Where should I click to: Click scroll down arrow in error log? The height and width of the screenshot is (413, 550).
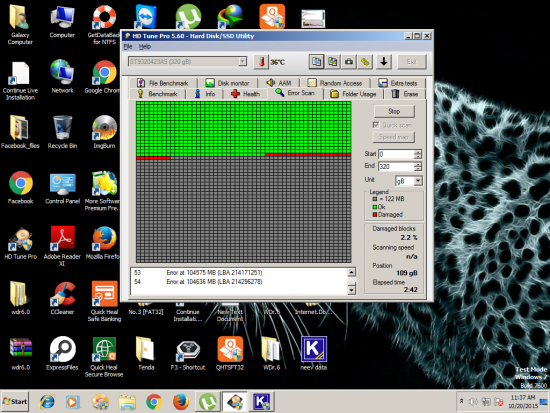tap(351, 289)
